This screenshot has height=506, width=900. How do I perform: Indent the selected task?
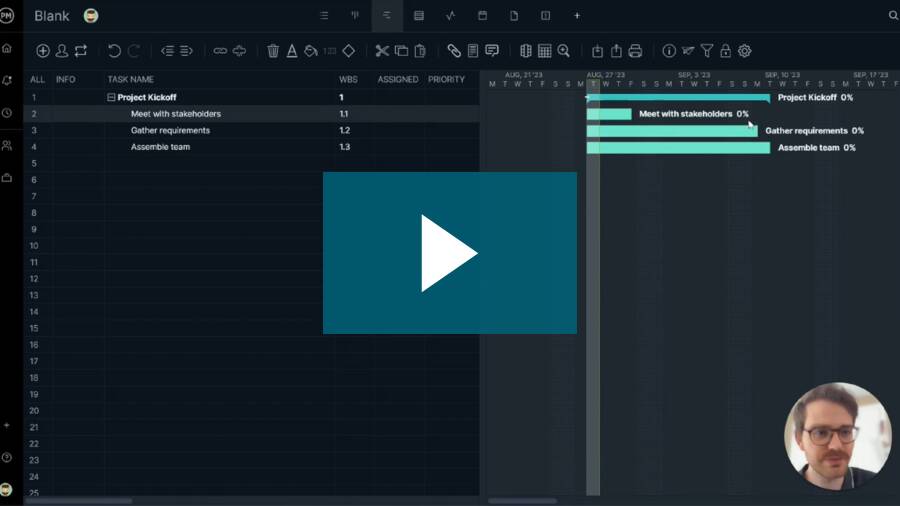pyautogui.click(x=186, y=51)
